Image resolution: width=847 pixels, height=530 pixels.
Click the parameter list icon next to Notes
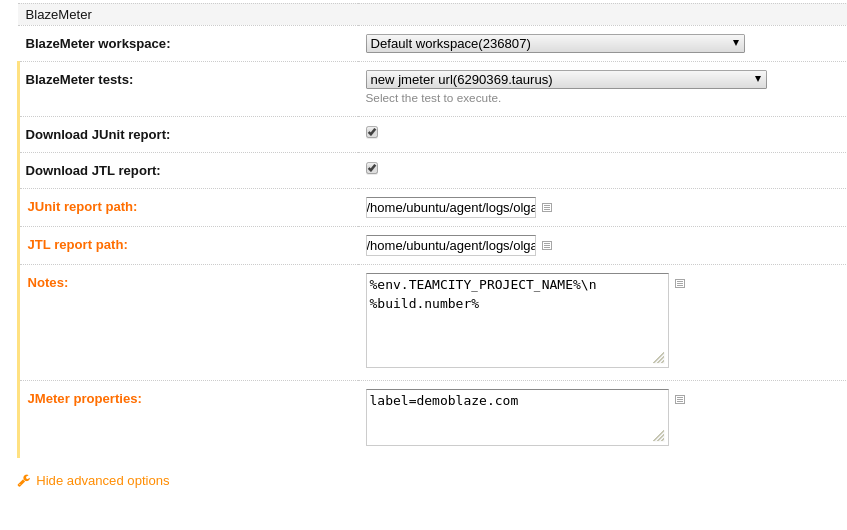pos(680,284)
